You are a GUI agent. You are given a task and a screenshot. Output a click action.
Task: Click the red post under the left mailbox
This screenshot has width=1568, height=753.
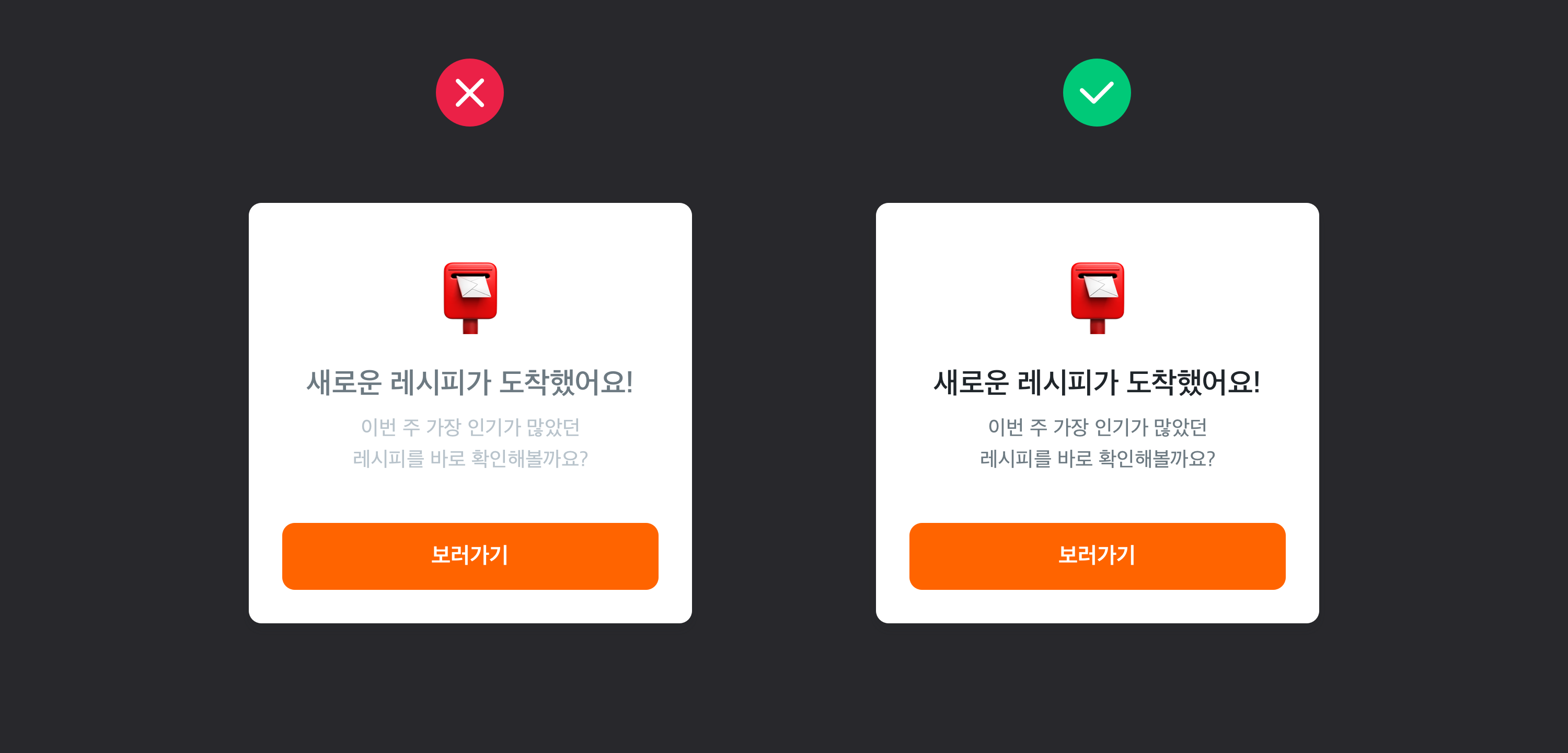[470, 326]
